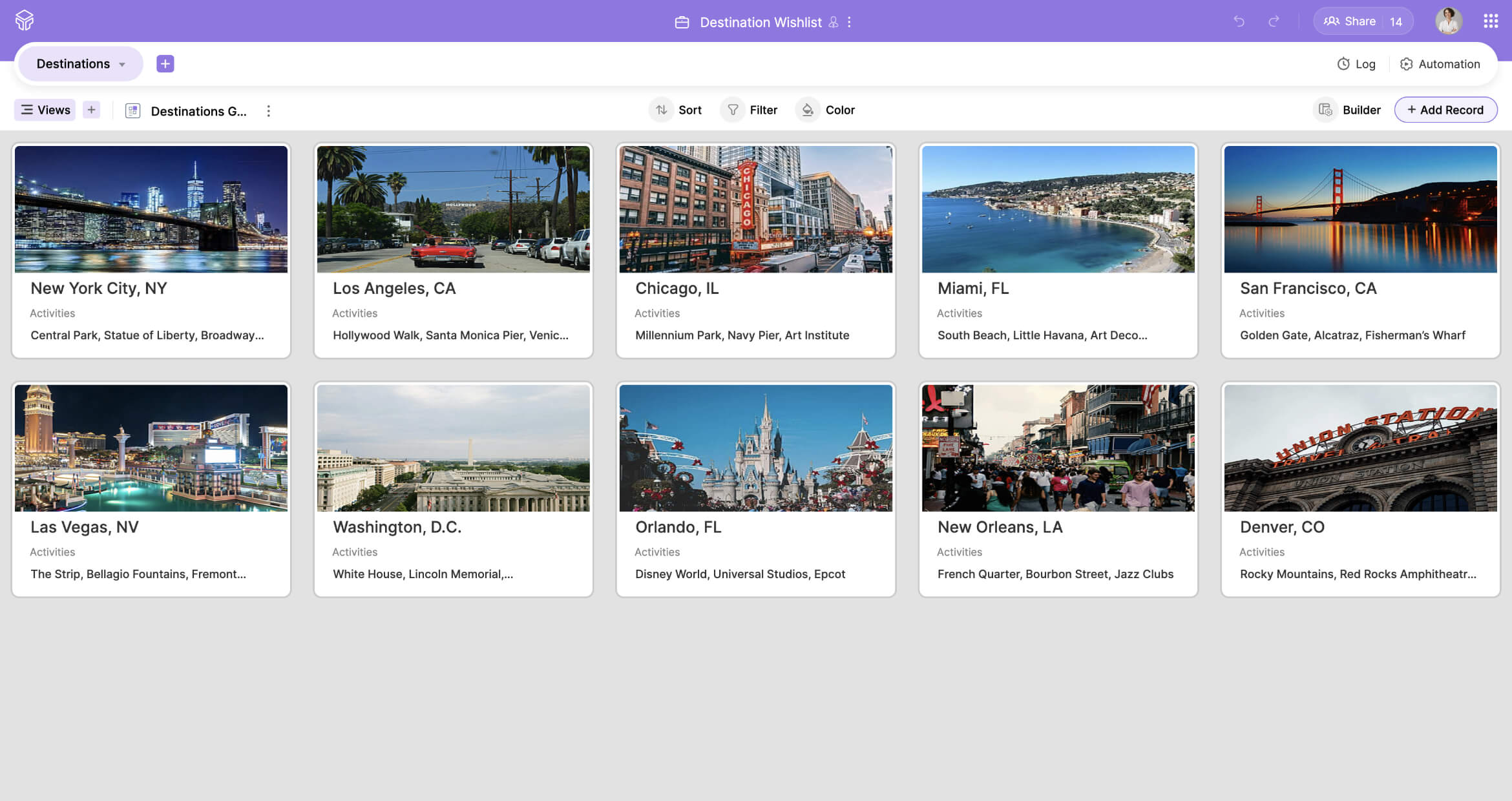Click the add view plus icon

(x=91, y=110)
